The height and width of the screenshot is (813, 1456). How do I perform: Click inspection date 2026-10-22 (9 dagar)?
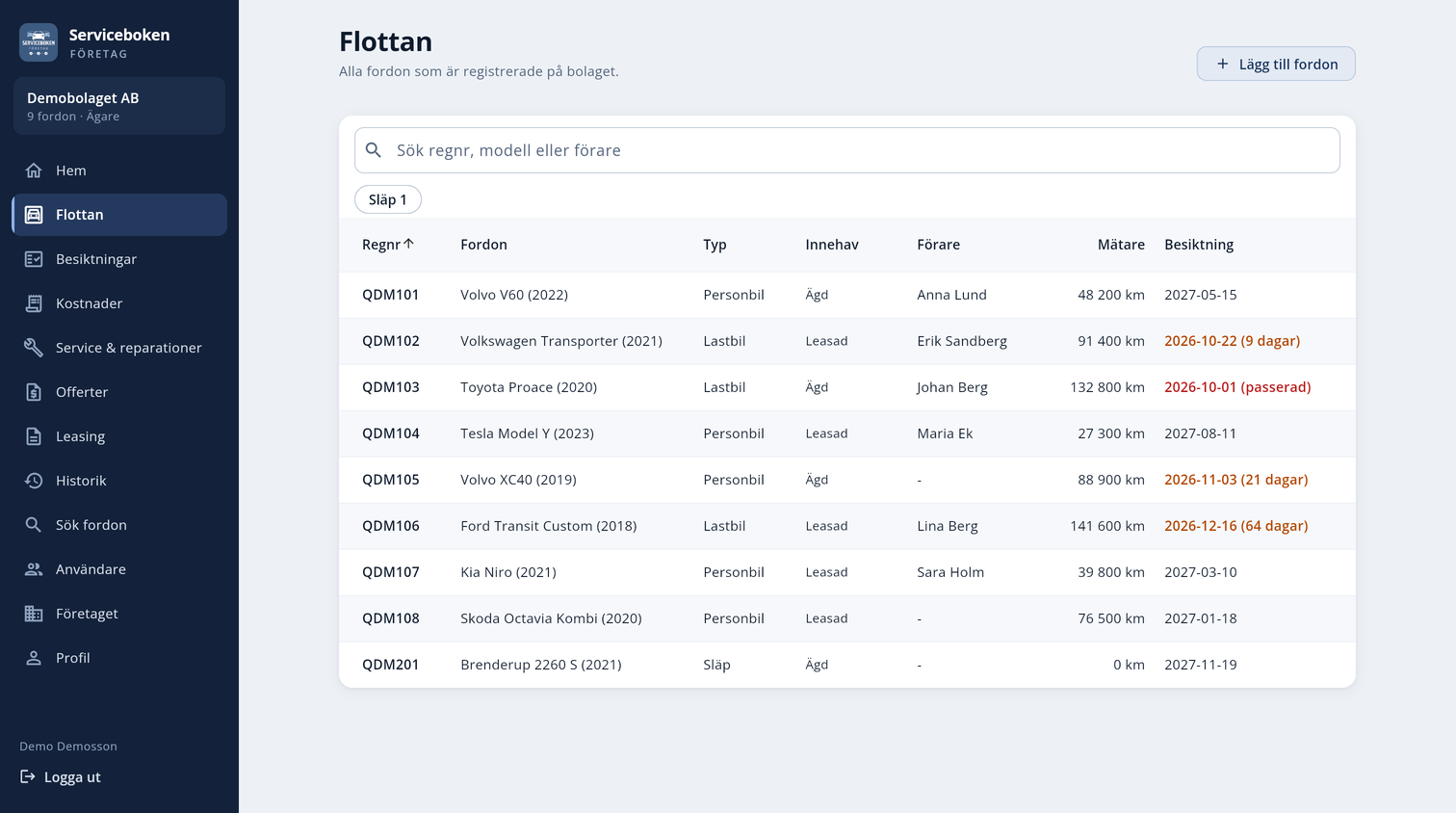pyautogui.click(x=1233, y=341)
